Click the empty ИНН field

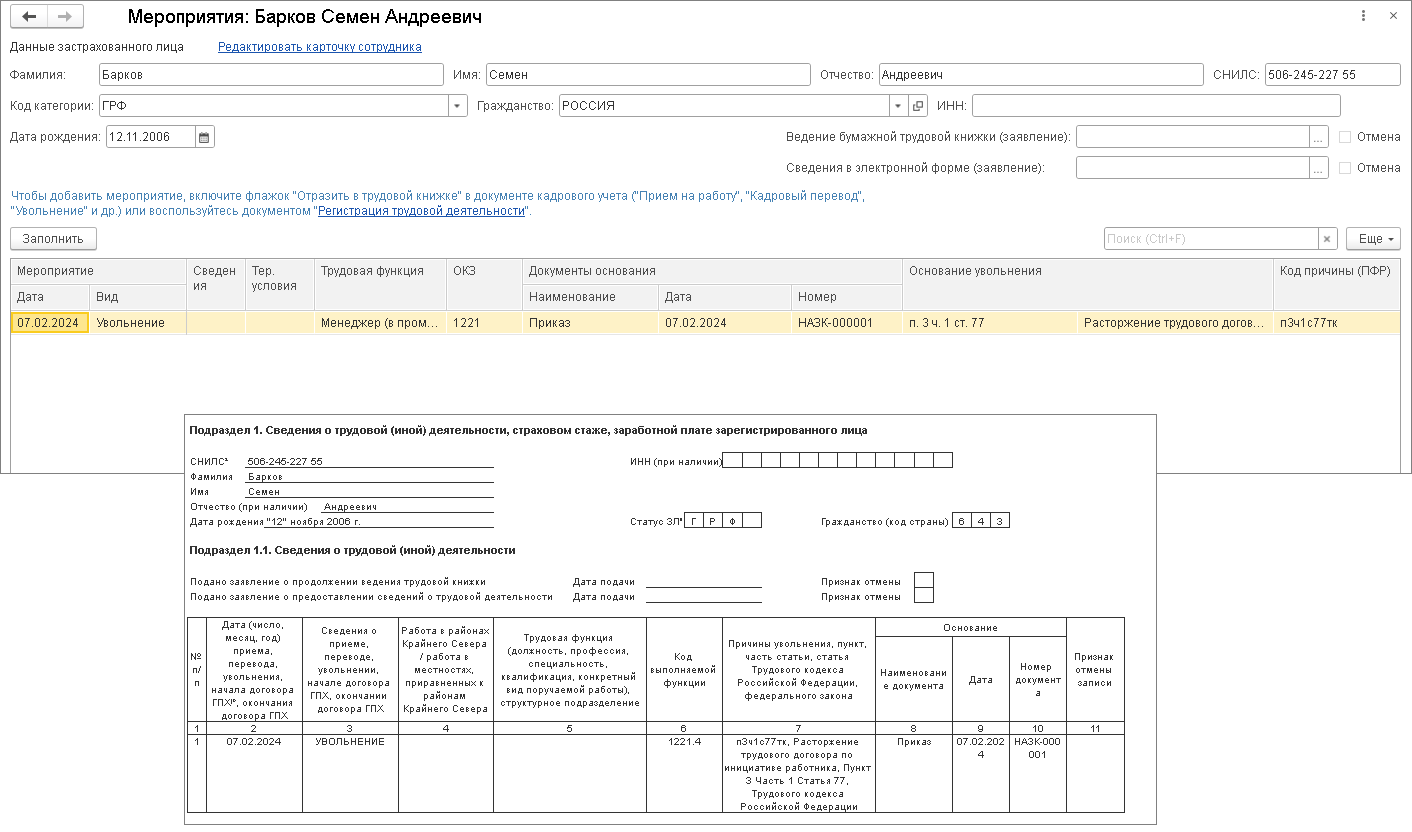pyautogui.click(x=1156, y=106)
